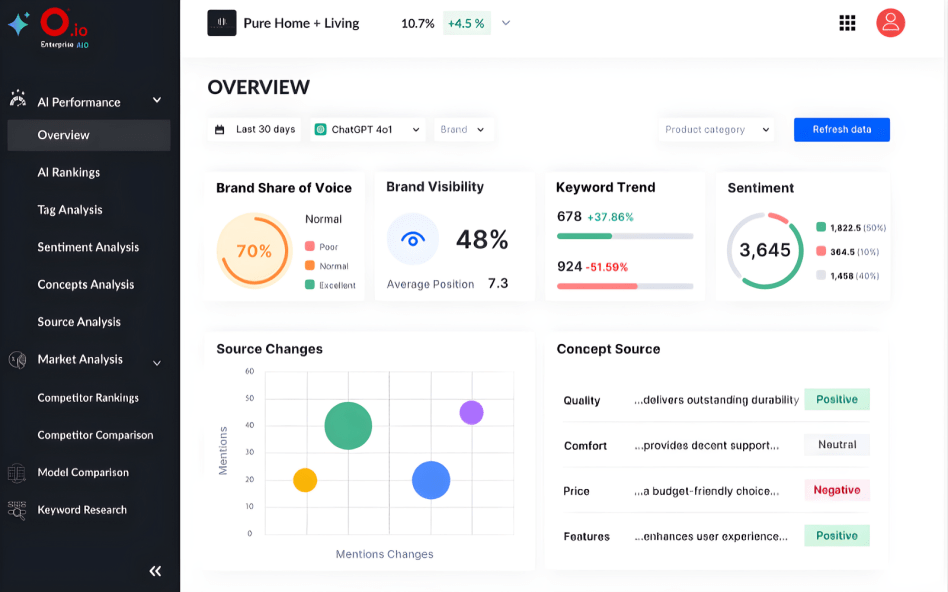
Task: Click the Model Comparison sidebar icon
Action: pos(17,473)
